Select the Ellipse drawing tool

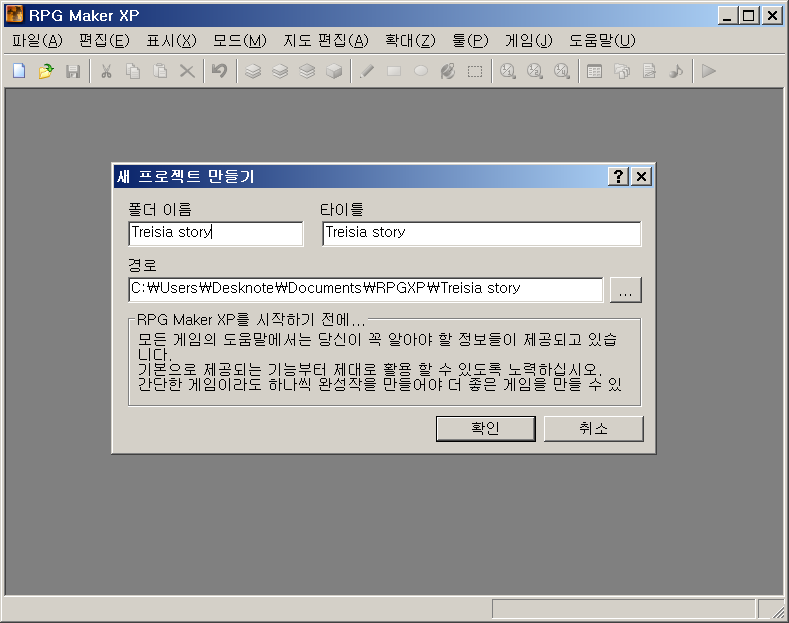click(421, 71)
